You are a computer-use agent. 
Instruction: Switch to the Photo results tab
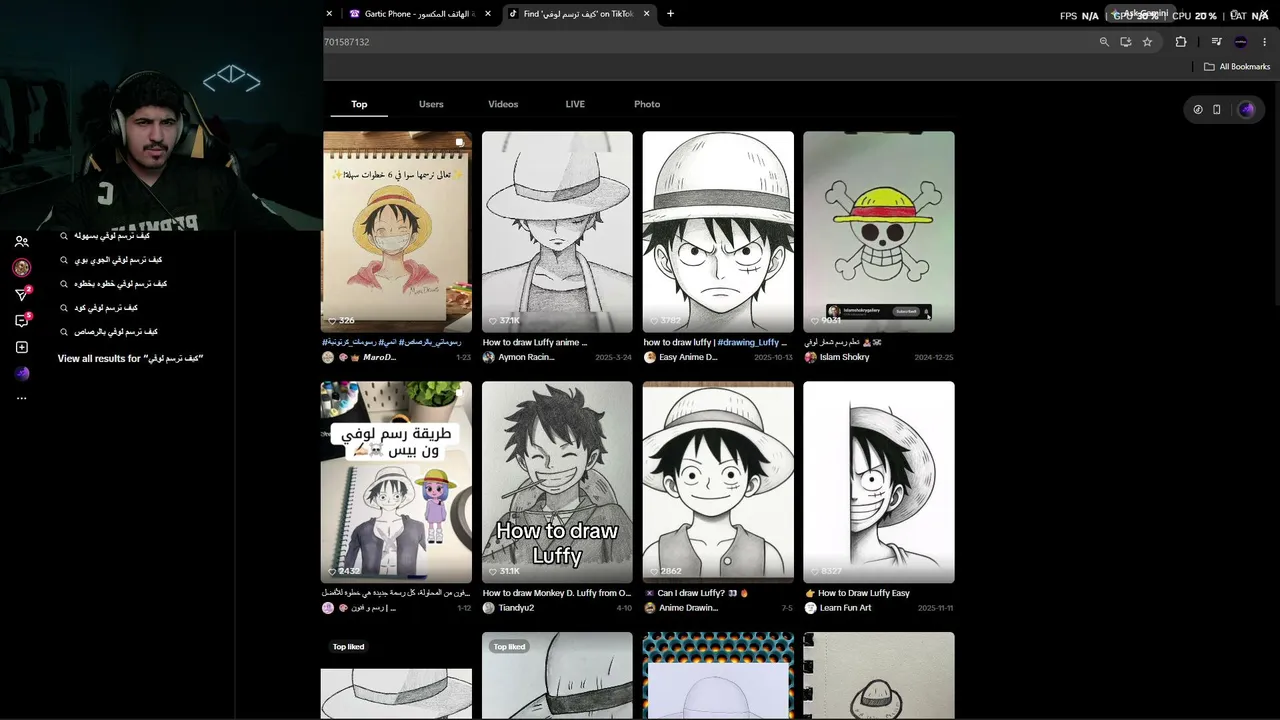[x=647, y=104]
